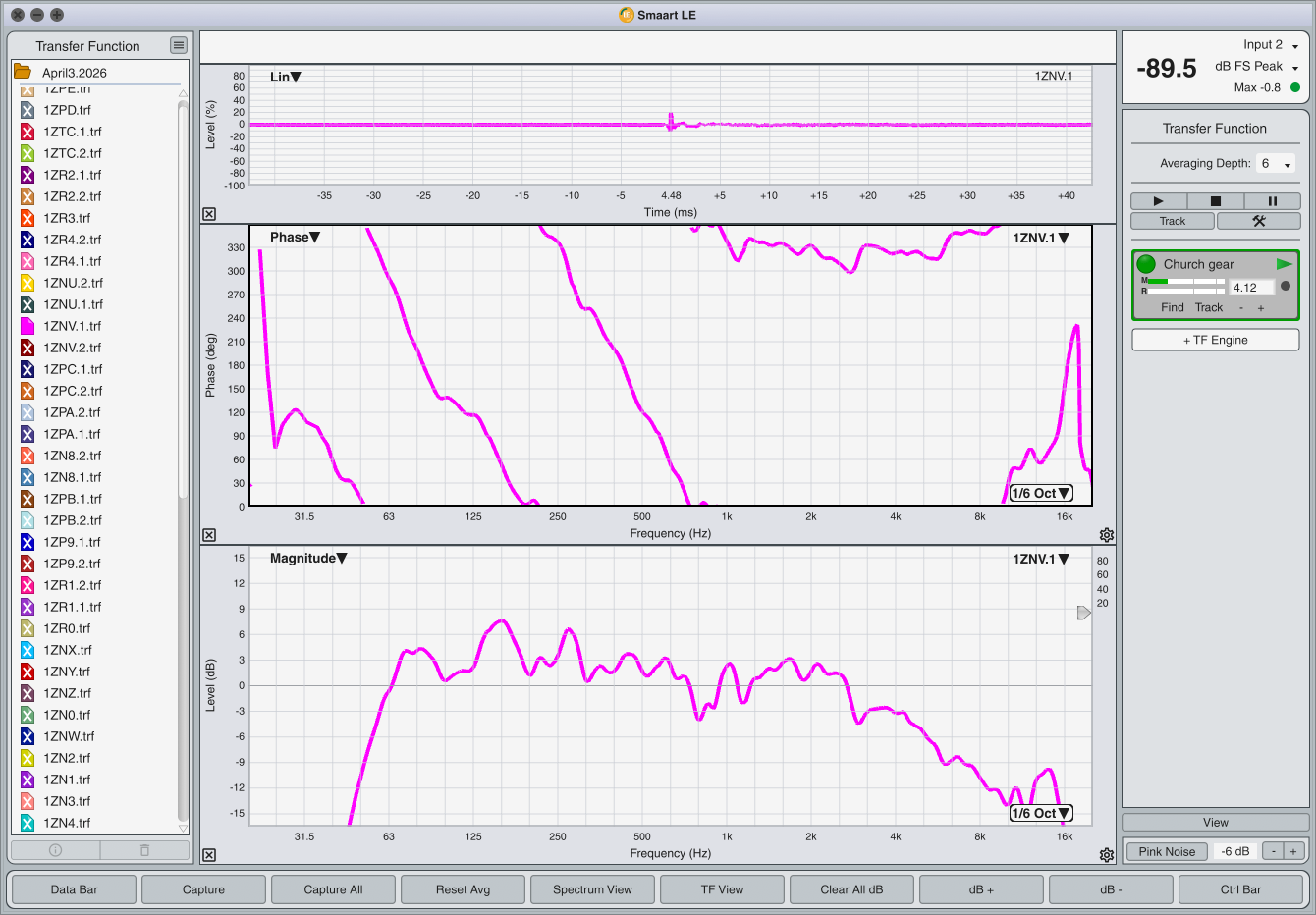Open the Magnitude graph settings gear
Viewport: 1316px width, 915px height.
click(x=1107, y=855)
